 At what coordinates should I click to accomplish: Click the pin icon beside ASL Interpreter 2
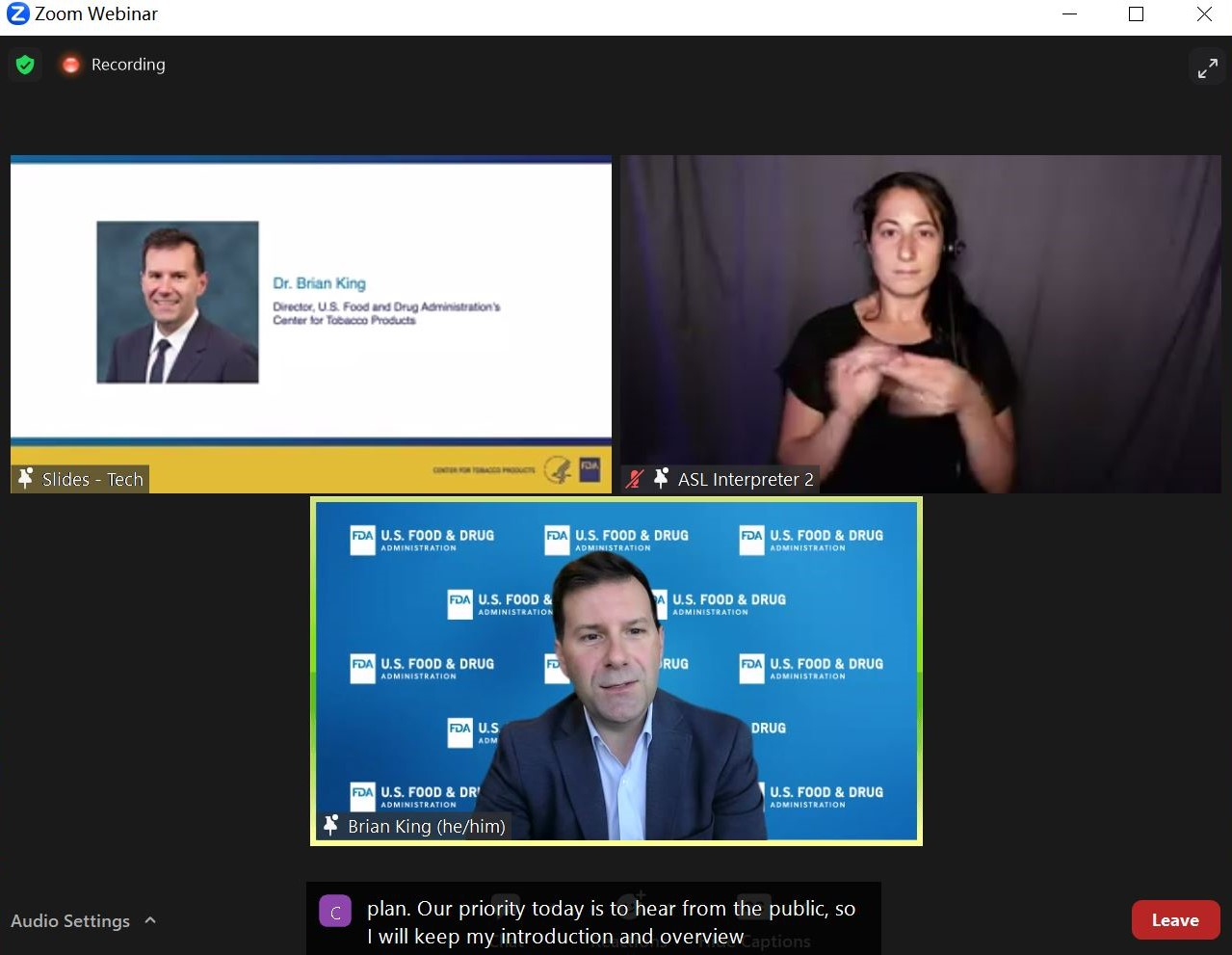pos(661,479)
